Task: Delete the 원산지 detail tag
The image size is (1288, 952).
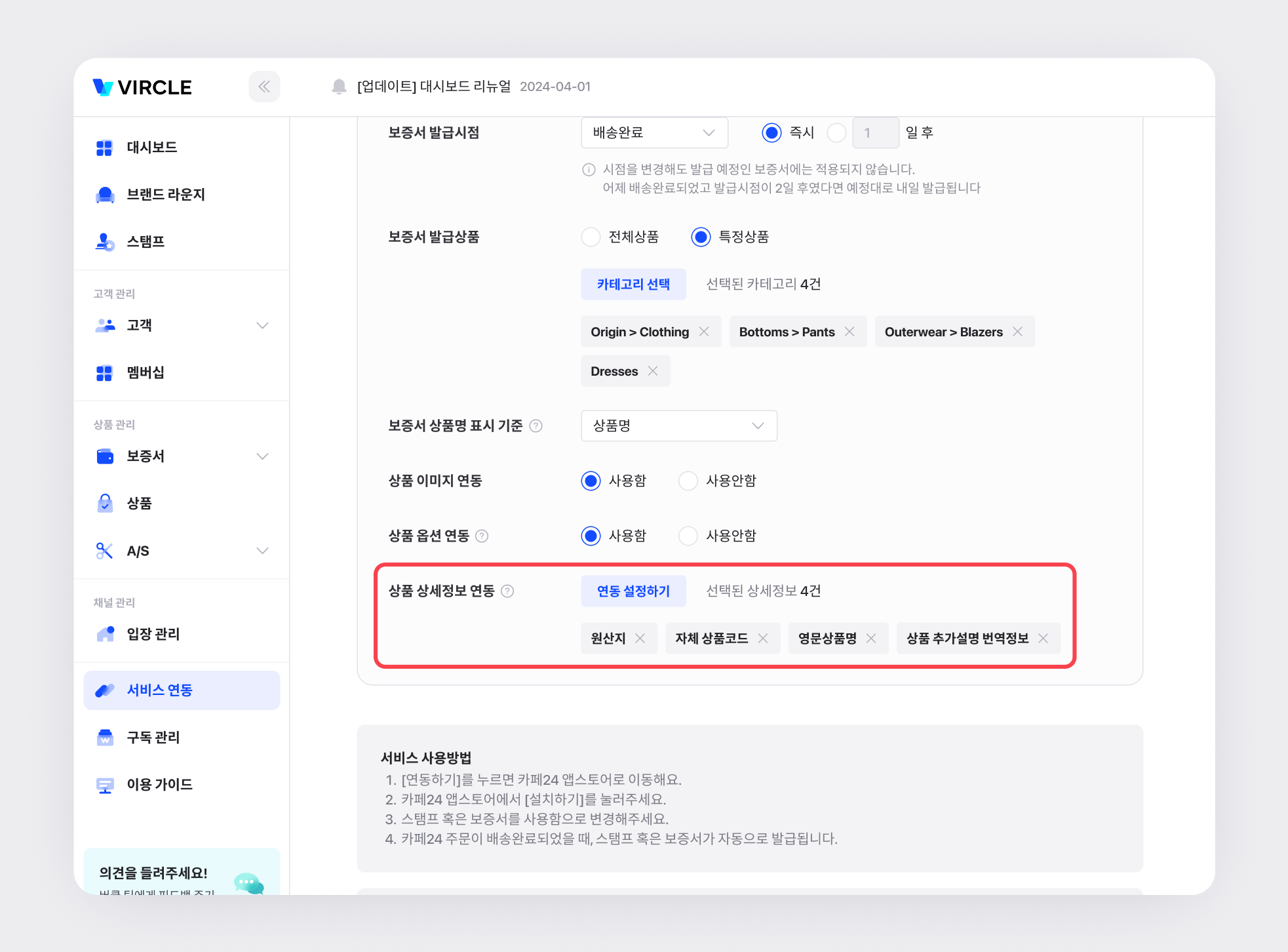Action: pyautogui.click(x=640, y=639)
